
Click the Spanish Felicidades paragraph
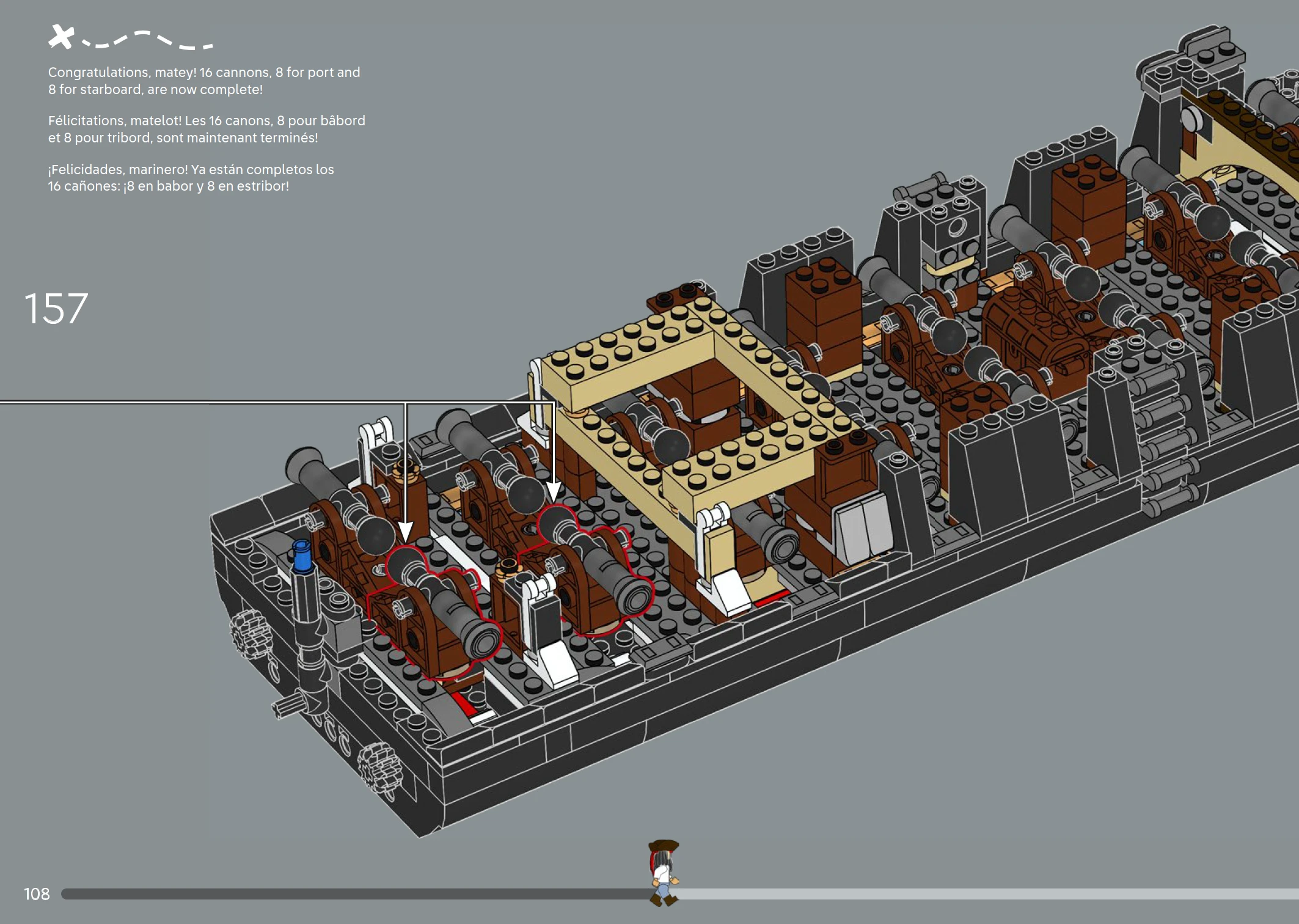191,177
